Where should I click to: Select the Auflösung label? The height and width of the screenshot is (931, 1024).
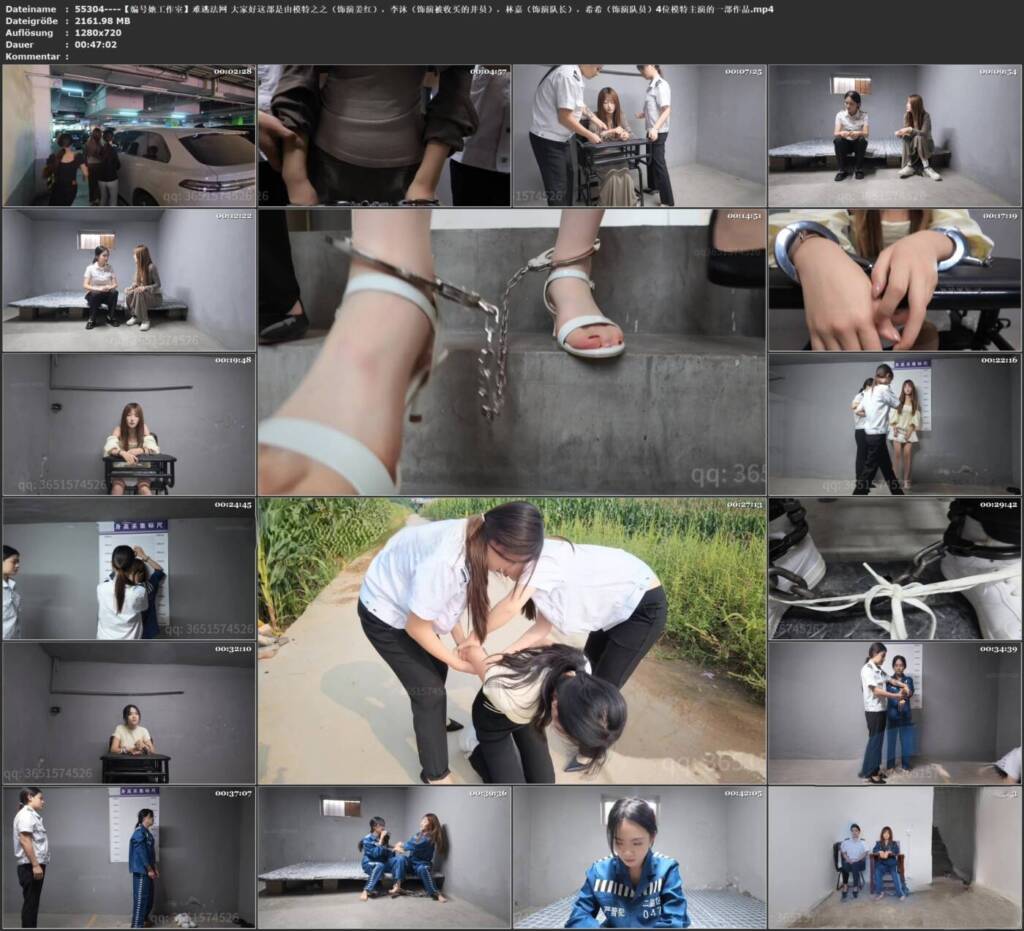(29, 33)
